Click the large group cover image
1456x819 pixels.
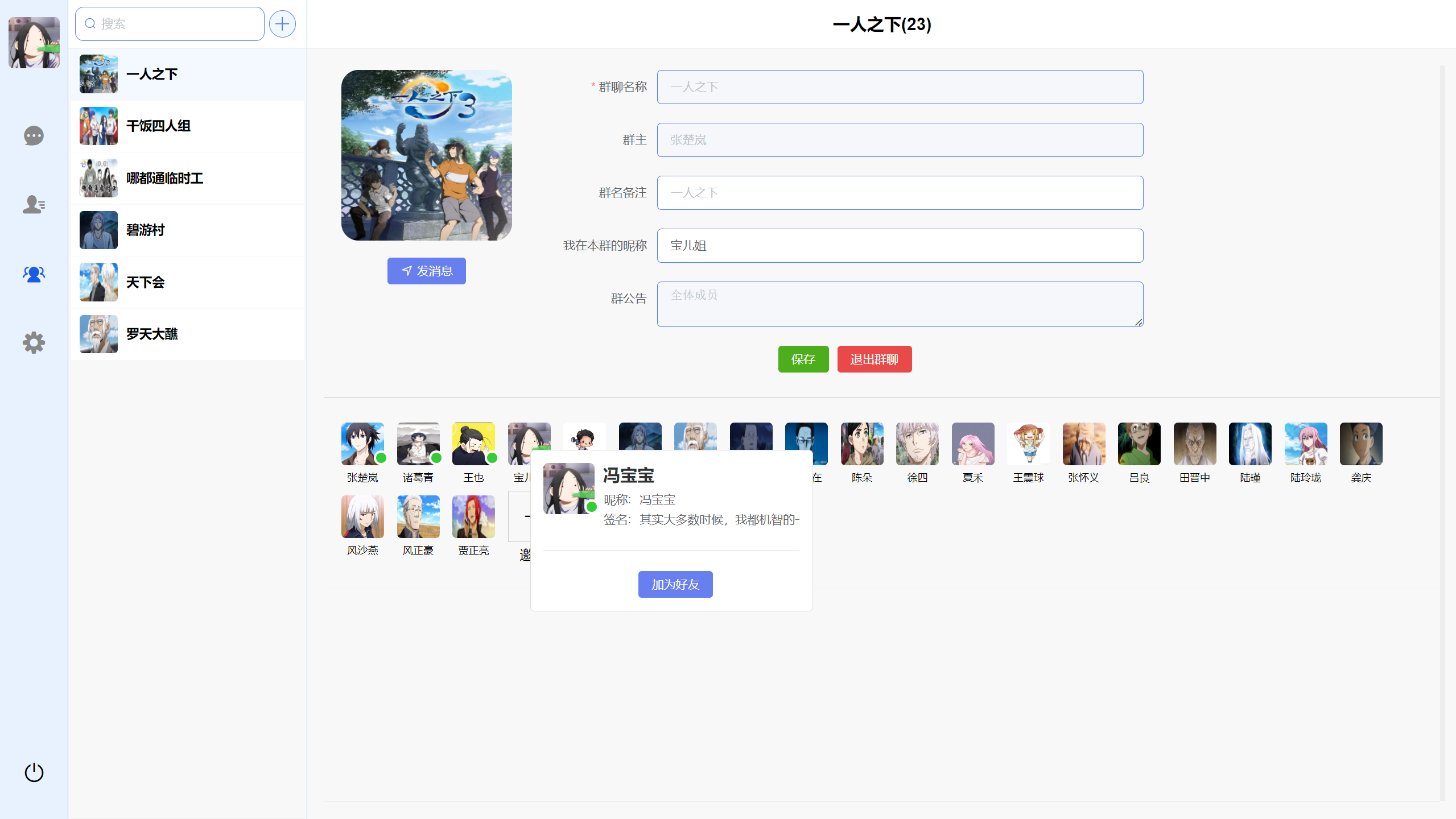click(x=426, y=155)
